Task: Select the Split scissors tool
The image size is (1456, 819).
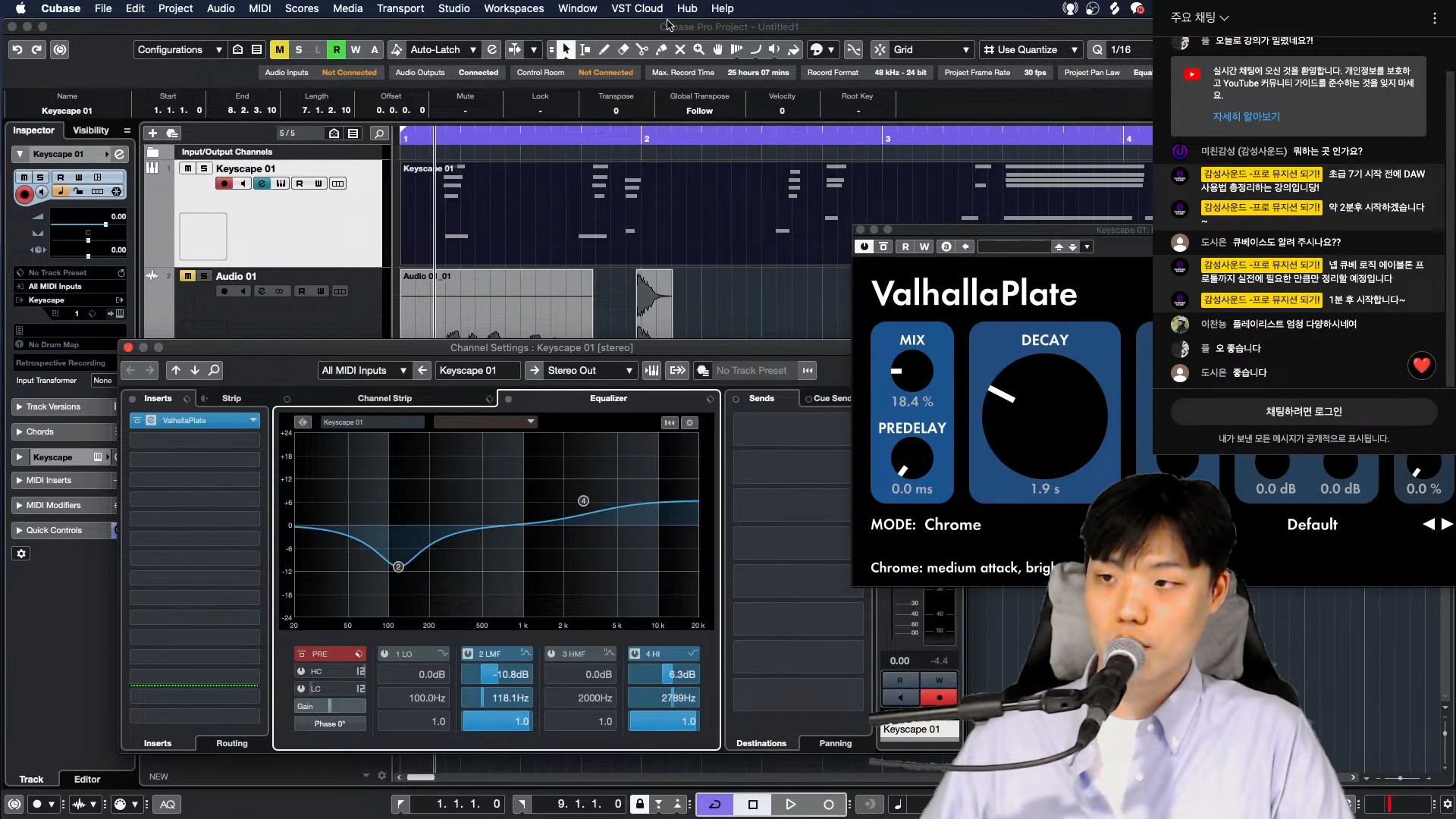Action: [x=642, y=49]
